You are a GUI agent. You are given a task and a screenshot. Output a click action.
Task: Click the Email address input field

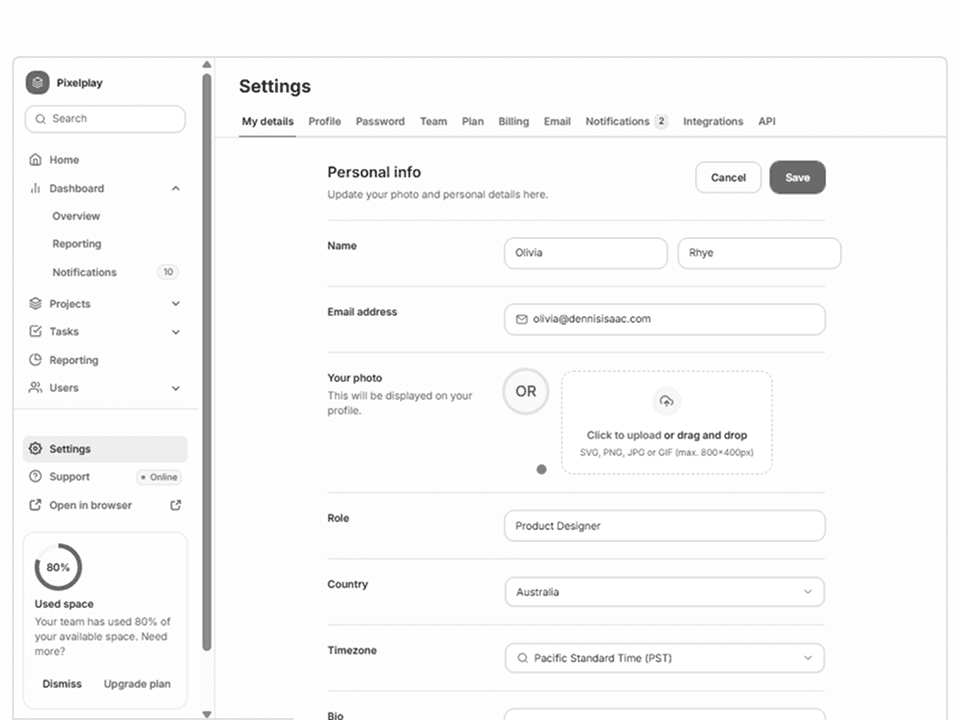pyautogui.click(x=664, y=319)
